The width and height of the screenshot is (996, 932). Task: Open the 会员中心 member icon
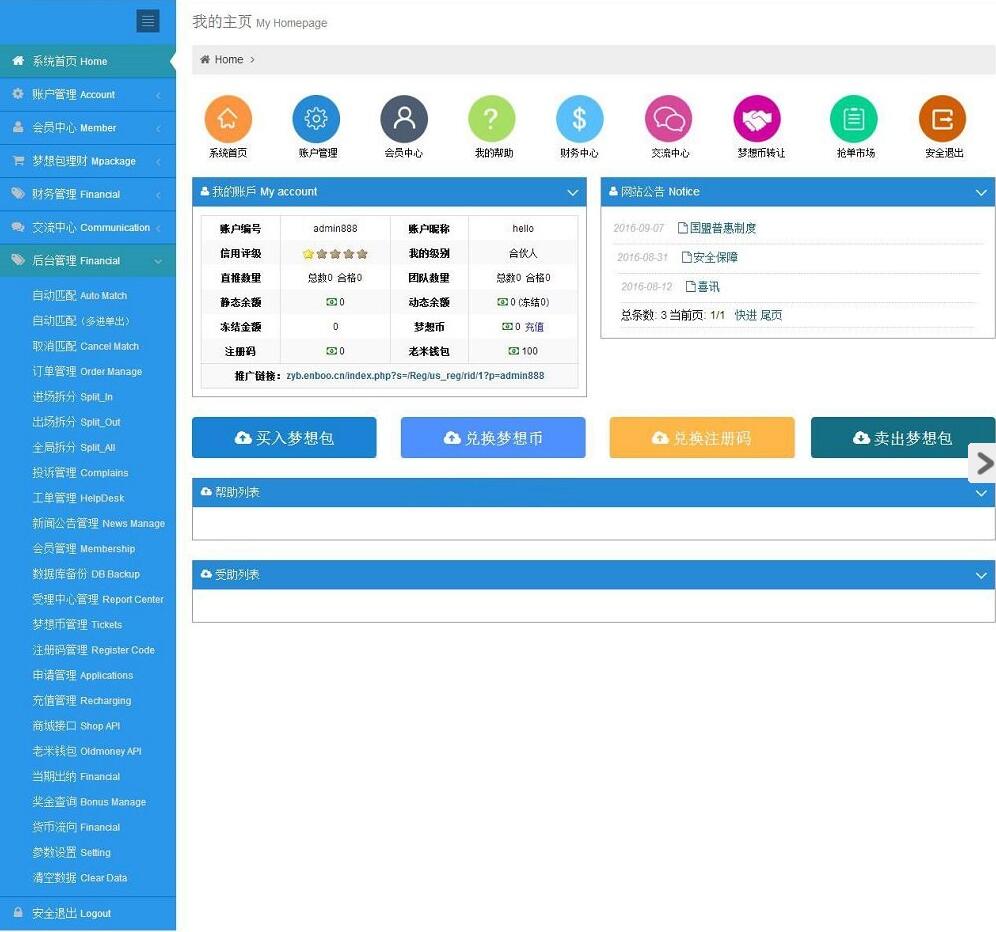(x=404, y=120)
